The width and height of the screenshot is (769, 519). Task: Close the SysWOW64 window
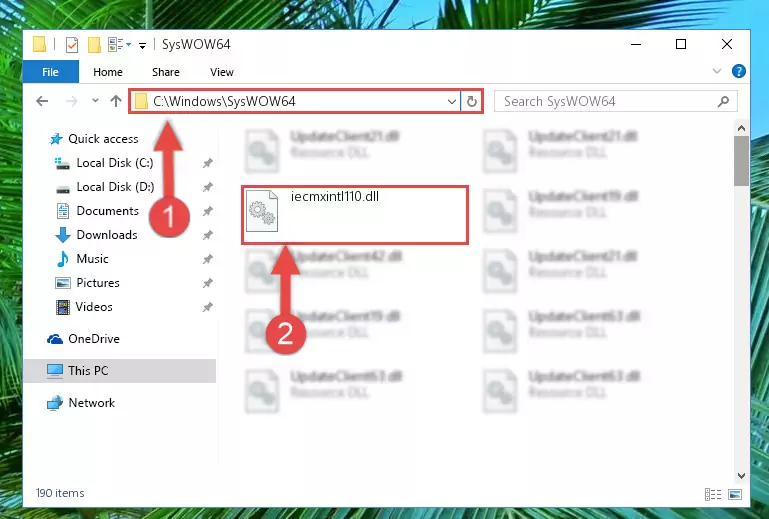point(726,44)
